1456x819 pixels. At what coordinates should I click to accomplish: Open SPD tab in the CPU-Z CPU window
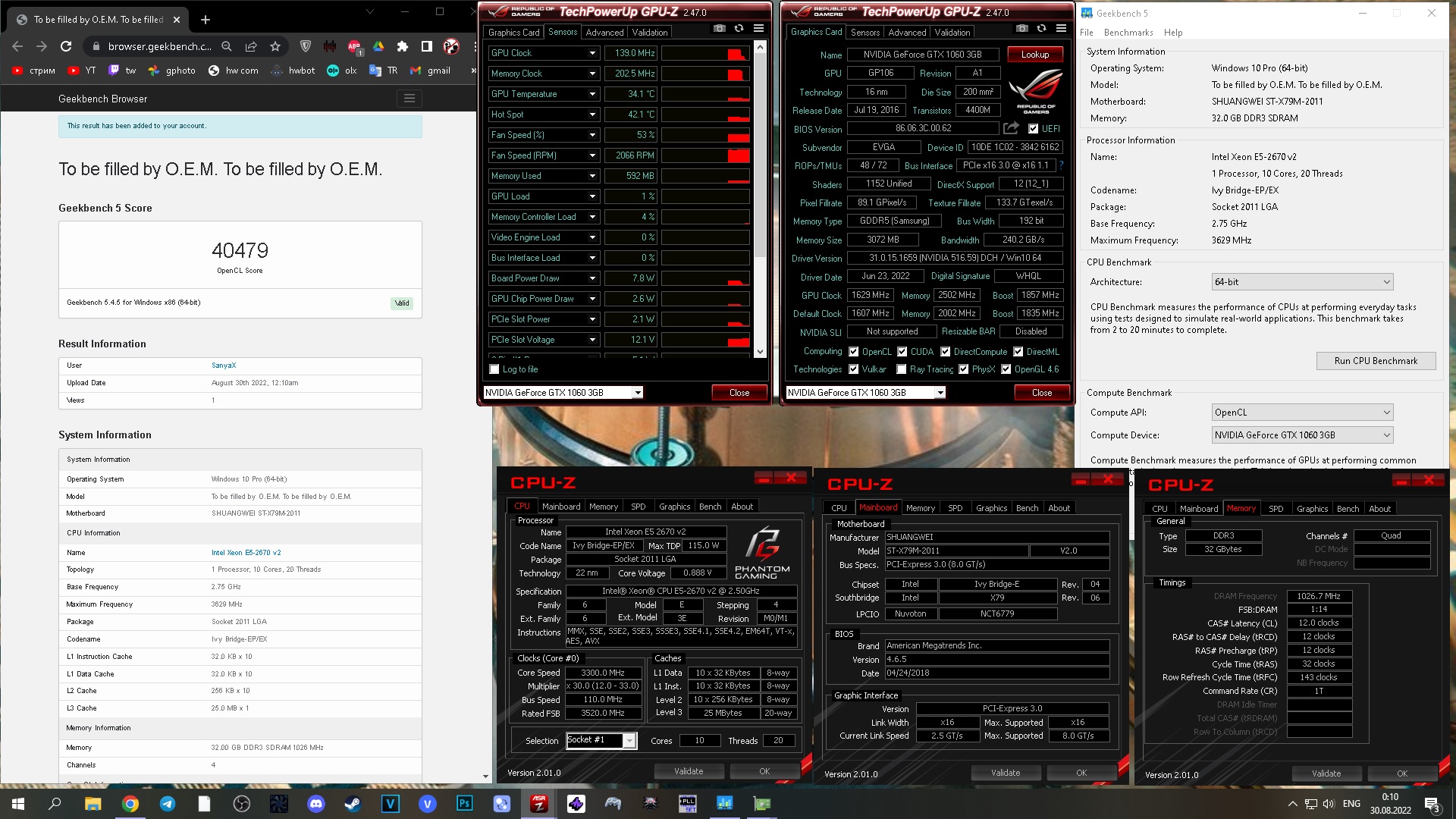[x=639, y=507]
